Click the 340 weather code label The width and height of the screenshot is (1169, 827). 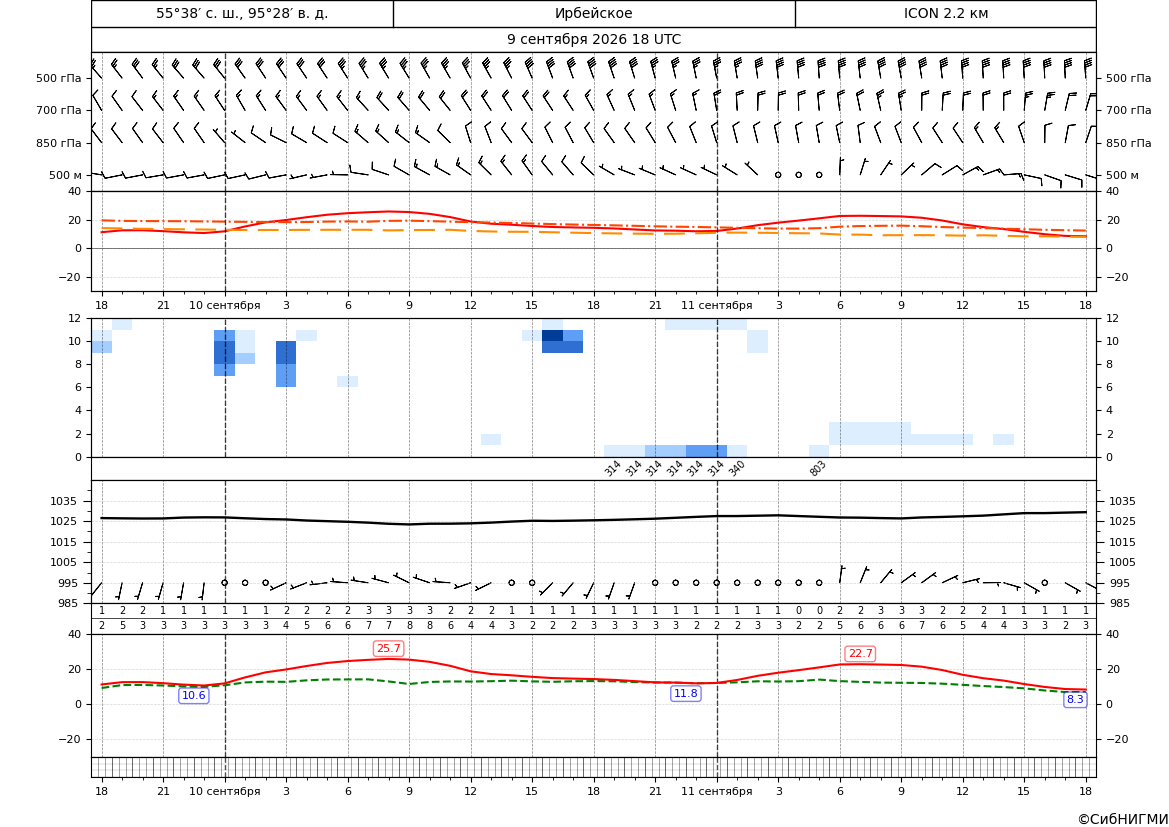pyautogui.click(x=736, y=468)
